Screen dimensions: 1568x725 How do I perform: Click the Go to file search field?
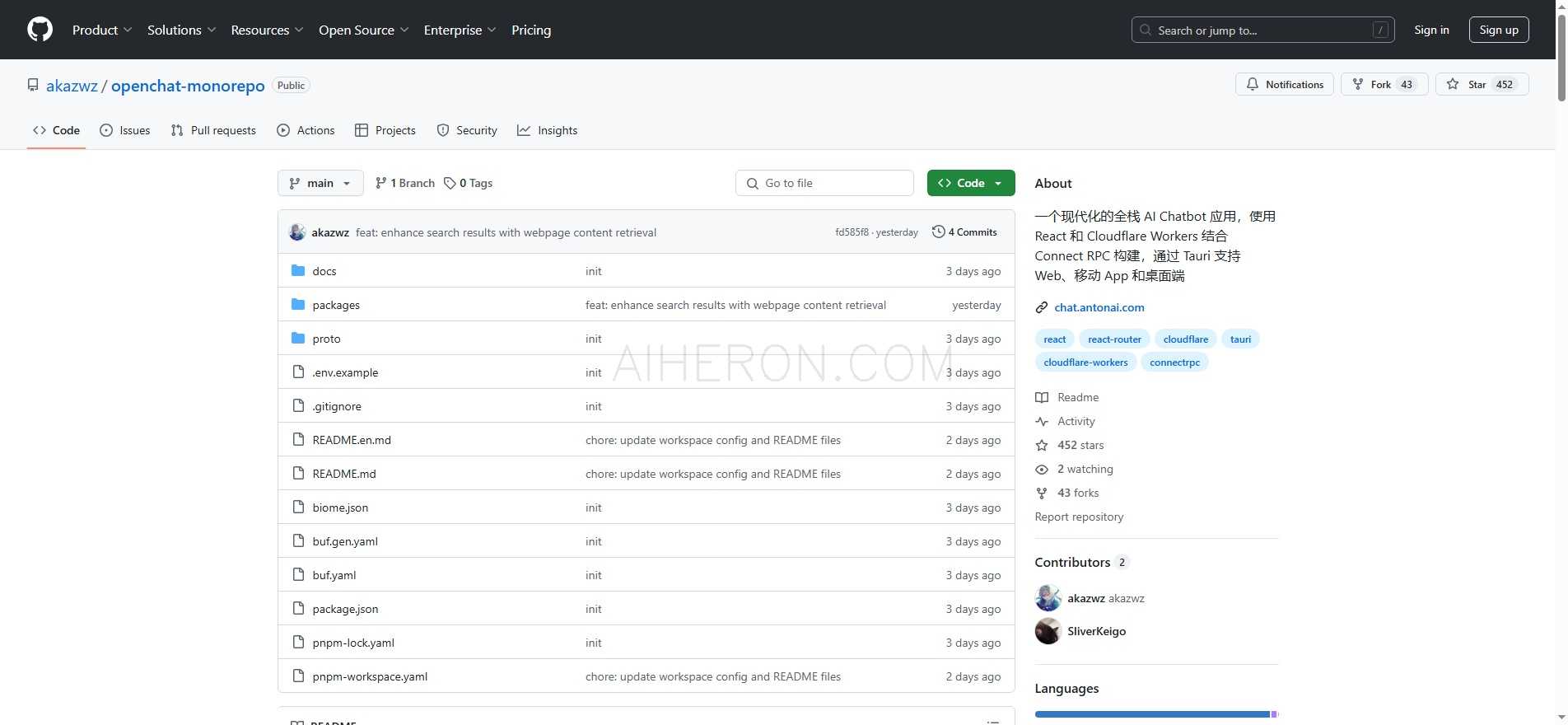pos(824,183)
